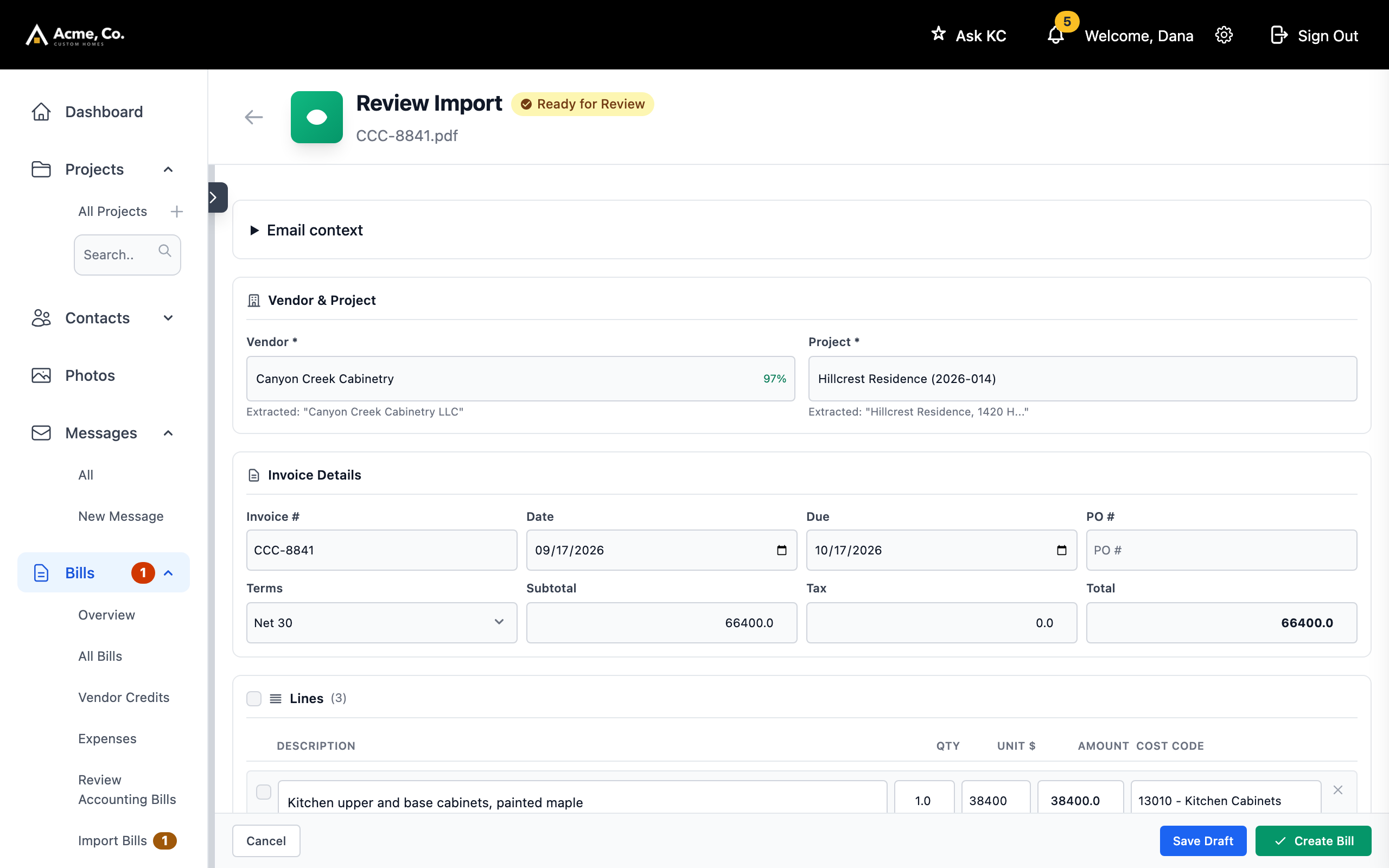Click the green eye file icon
Image resolution: width=1389 pixels, height=868 pixels.
(317, 117)
